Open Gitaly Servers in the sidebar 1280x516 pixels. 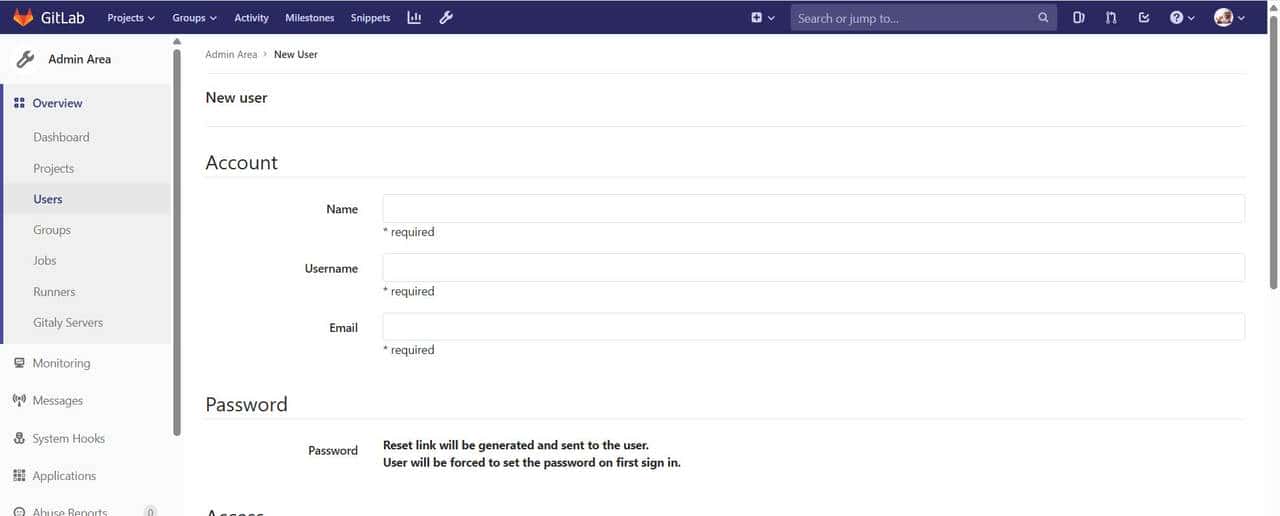coord(68,322)
